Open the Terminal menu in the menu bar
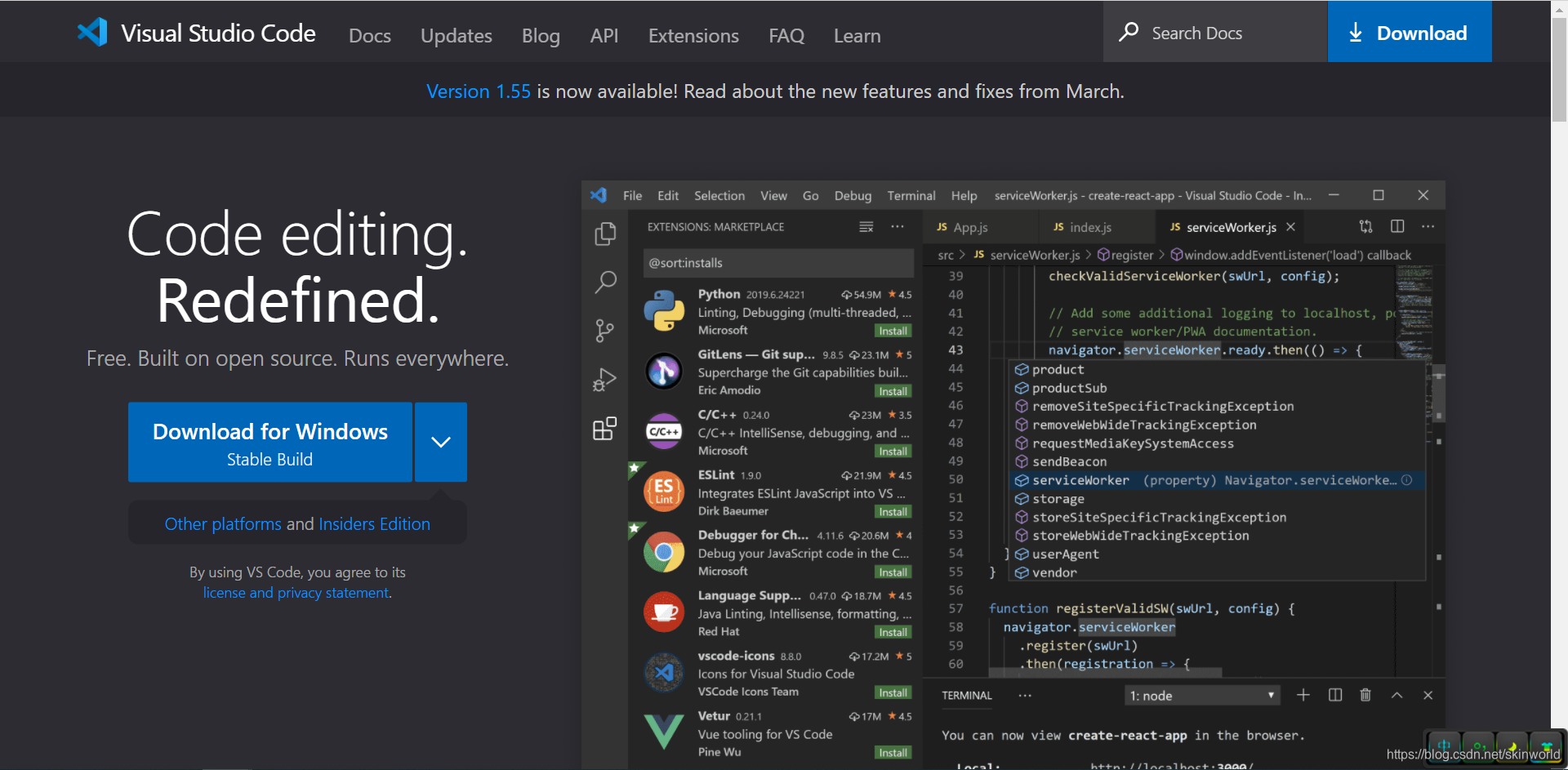The image size is (1568, 770). [x=911, y=195]
